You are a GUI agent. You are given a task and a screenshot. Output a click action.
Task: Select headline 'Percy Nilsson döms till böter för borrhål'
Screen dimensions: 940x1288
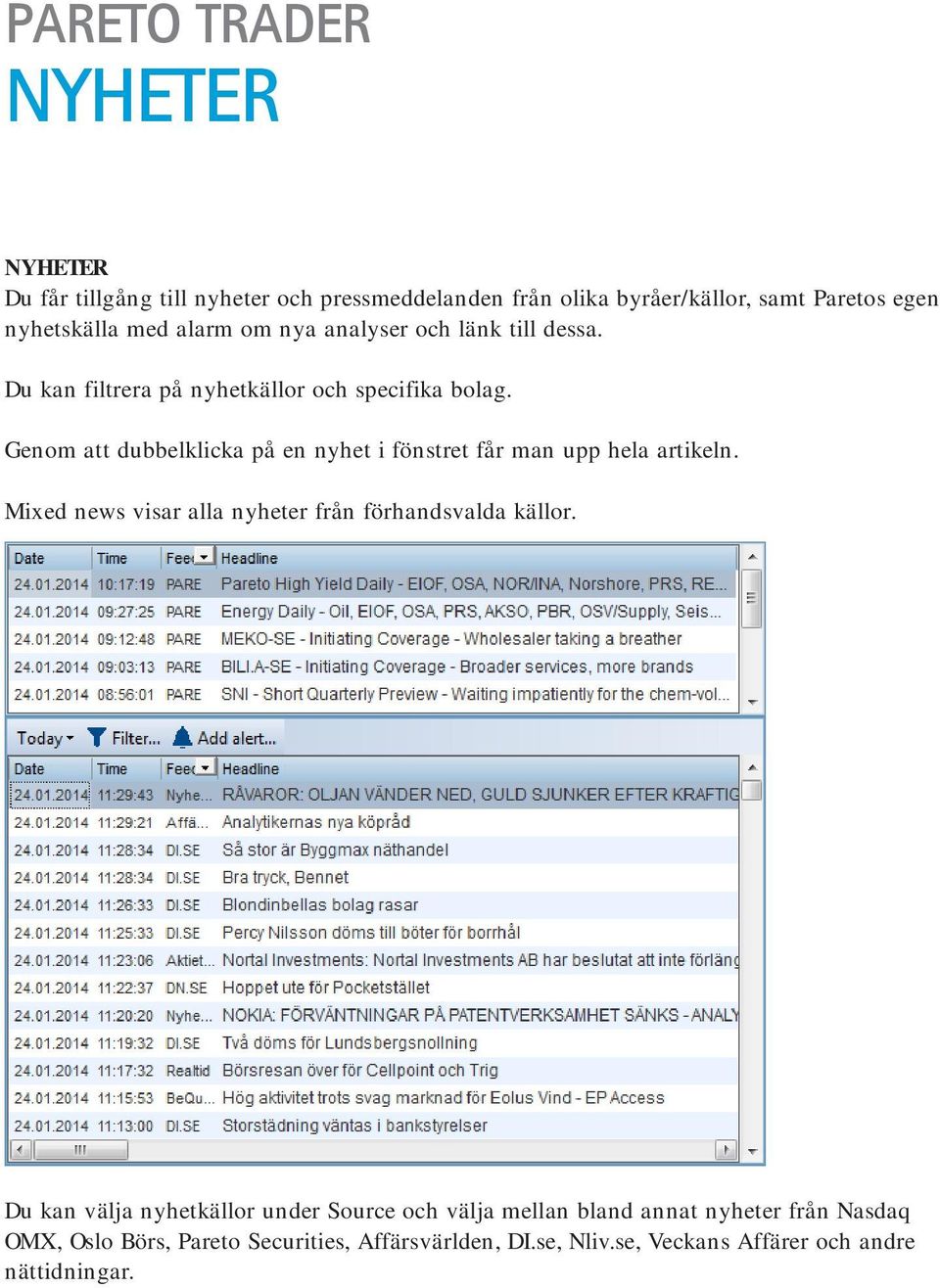371,933
